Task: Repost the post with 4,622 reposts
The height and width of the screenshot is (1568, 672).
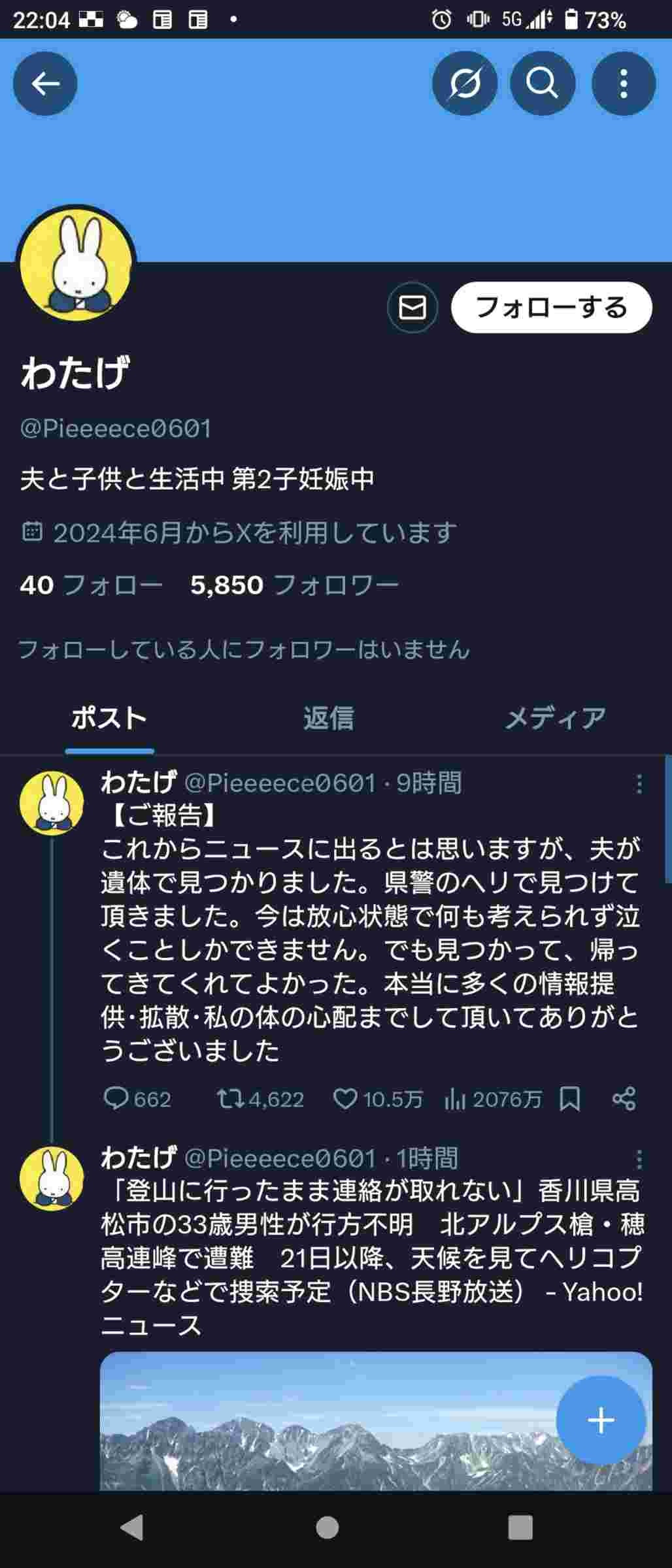Action: tap(230, 1099)
